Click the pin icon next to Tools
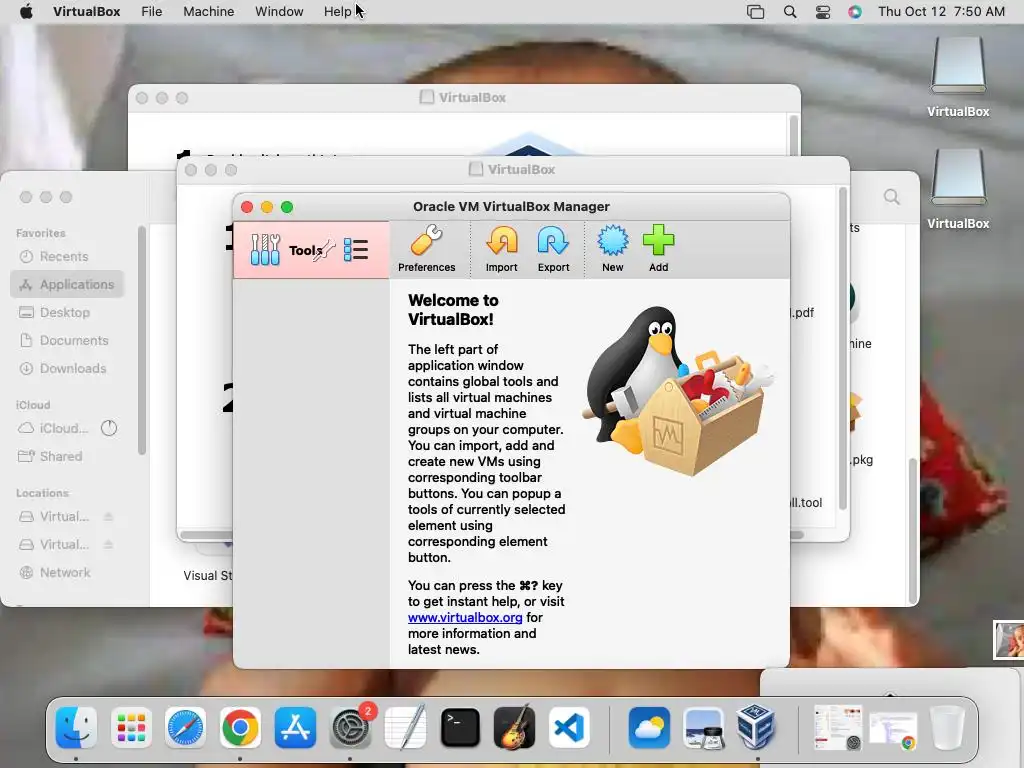 pyautogui.click(x=323, y=250)
